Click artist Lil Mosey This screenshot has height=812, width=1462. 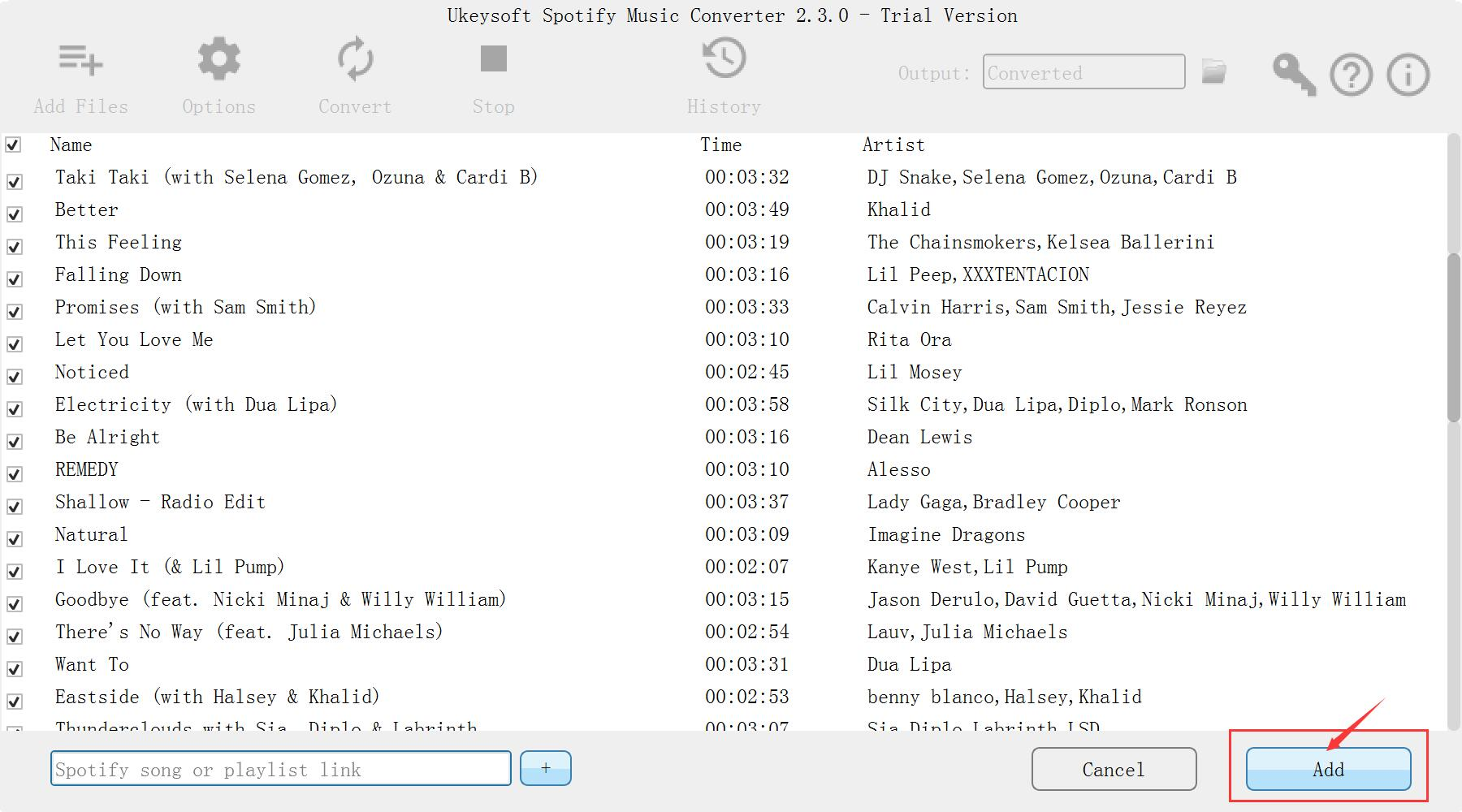point(915,372)
